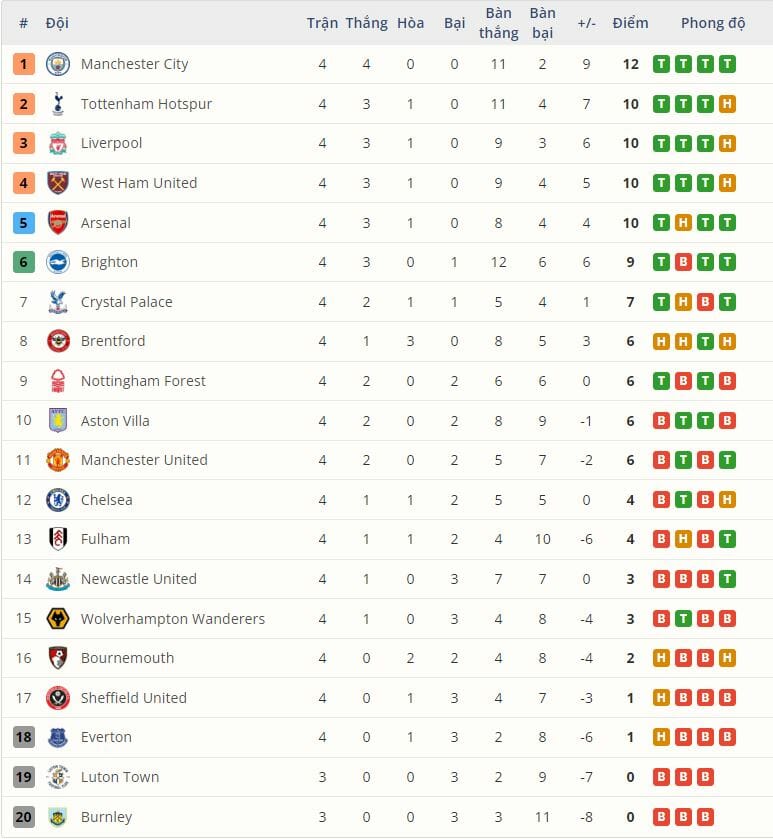The width and height of the screenshot is (773, 839).
Task: Click the orange rank 1 badge
Action: (x=24, y=64)
